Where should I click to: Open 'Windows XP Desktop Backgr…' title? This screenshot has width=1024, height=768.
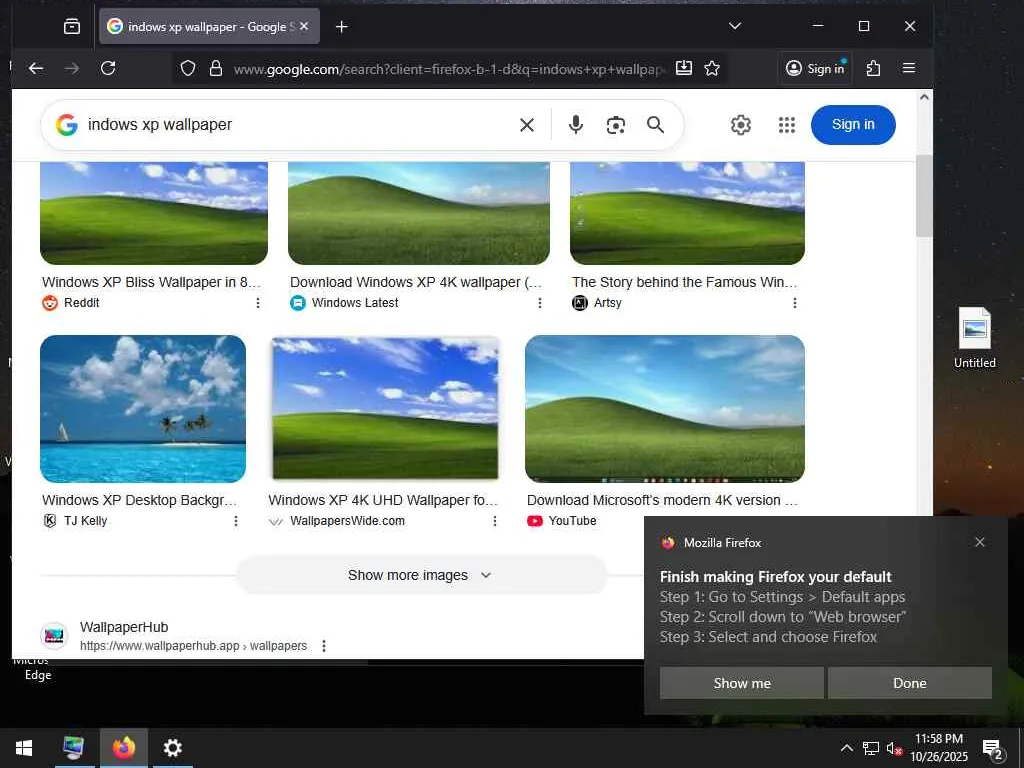(x=139, y=500)
